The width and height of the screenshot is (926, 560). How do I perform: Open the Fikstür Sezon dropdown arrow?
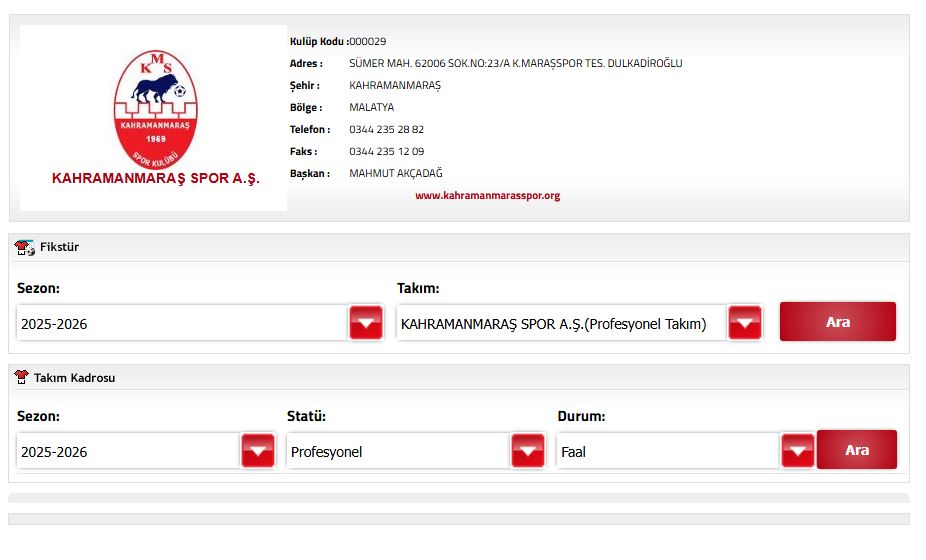[x=366, y=323]
